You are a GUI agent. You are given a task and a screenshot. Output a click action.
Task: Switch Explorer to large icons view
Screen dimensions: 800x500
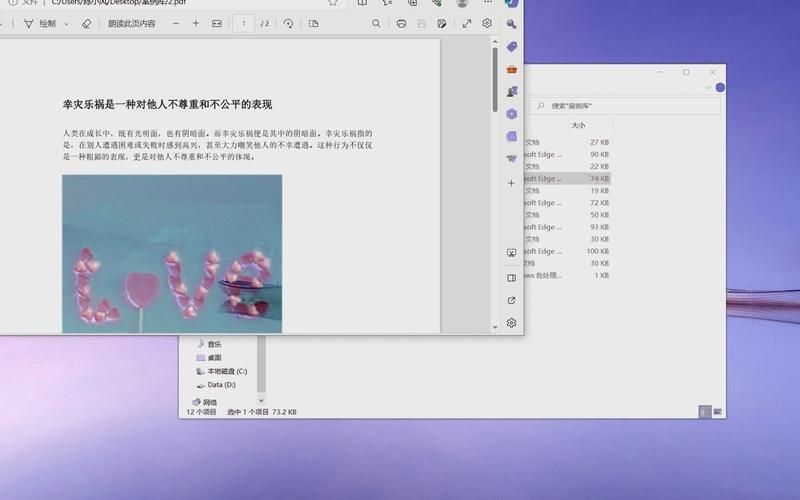click(717, 412)
